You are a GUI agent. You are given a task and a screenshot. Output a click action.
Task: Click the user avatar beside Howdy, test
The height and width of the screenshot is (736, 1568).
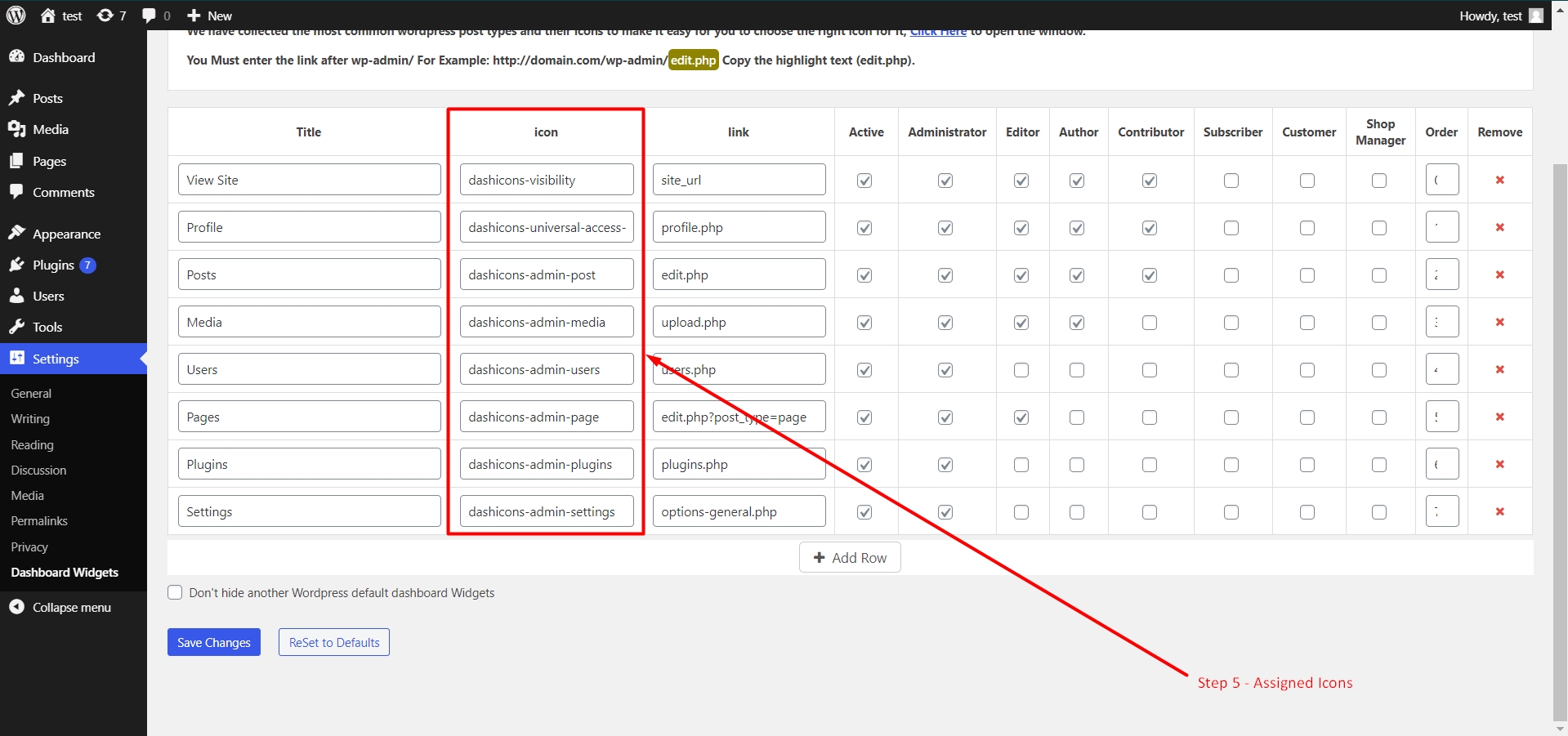click(x=1536, y=16)
